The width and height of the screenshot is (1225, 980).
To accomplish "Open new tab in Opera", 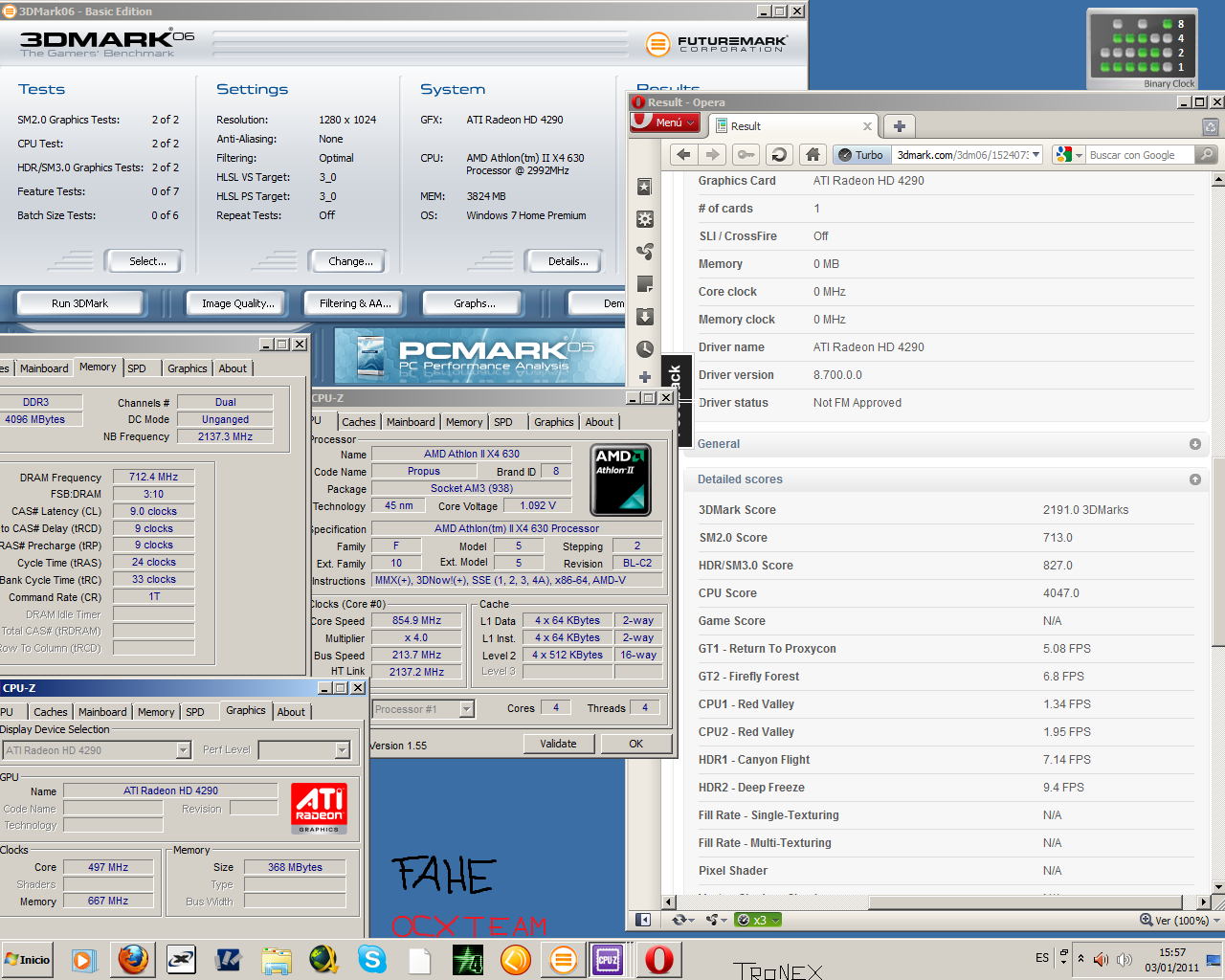I will pos(900,125).
